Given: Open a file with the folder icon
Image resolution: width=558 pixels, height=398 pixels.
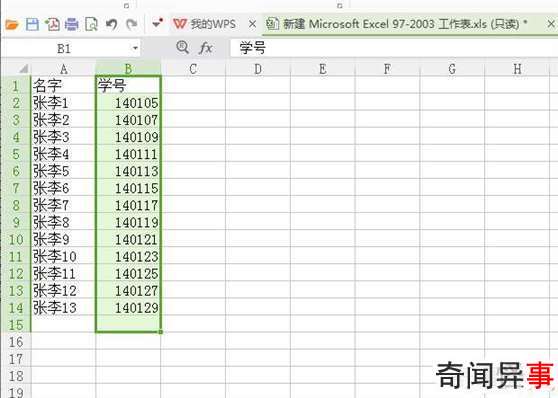Looking at the screenshot, I should (12, 25).
